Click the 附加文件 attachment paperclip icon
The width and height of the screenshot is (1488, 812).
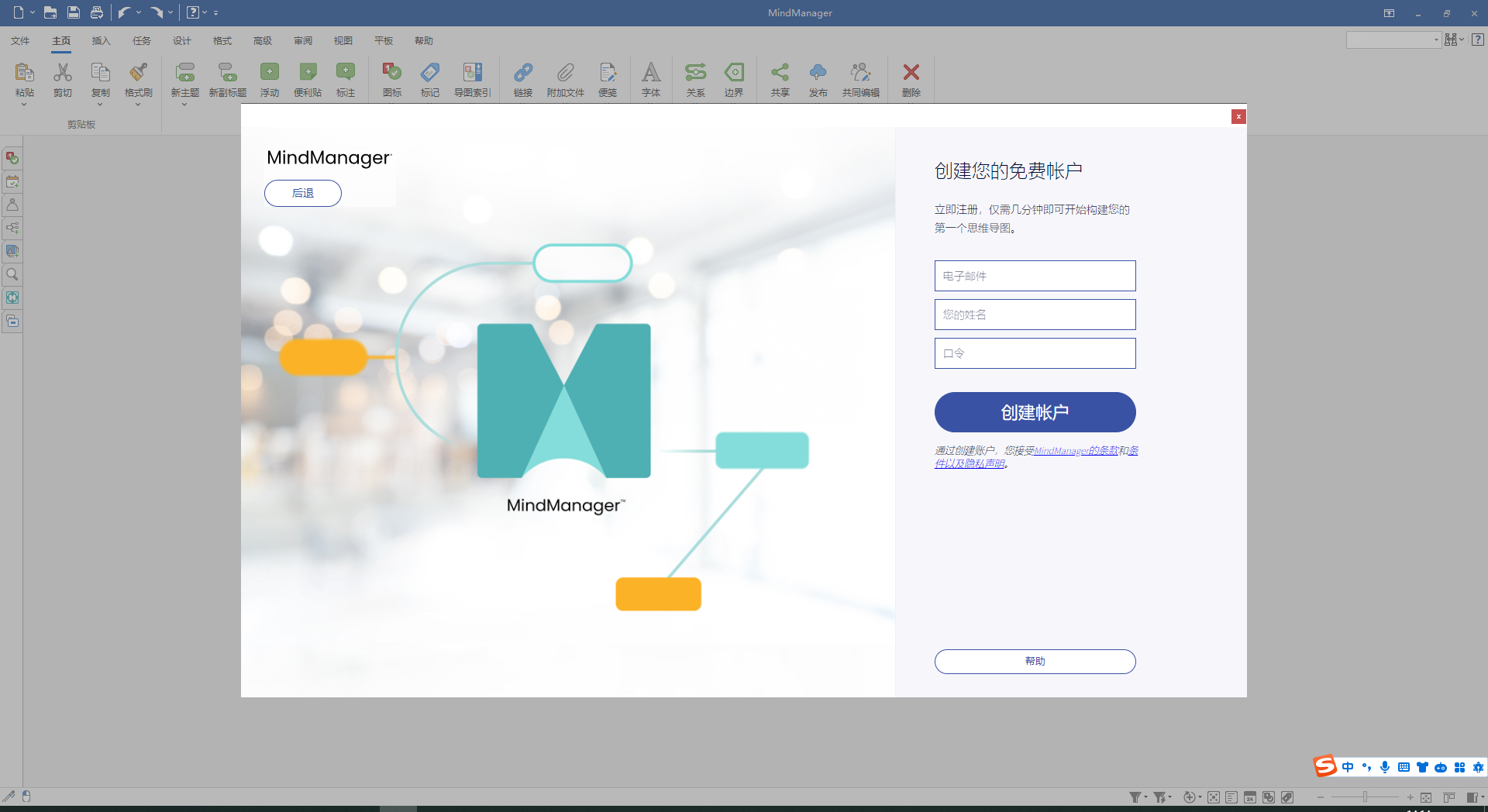click(x=565, y=74)
